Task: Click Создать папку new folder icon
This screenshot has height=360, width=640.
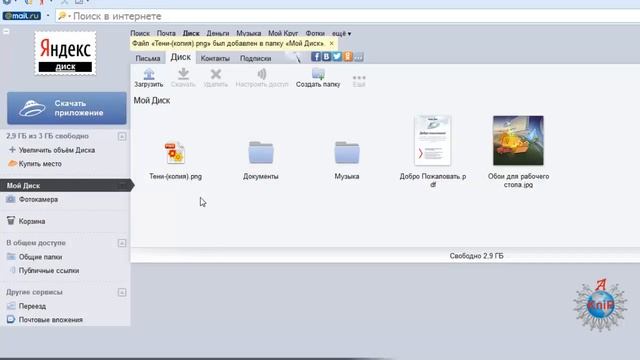Action: [318, 74]
